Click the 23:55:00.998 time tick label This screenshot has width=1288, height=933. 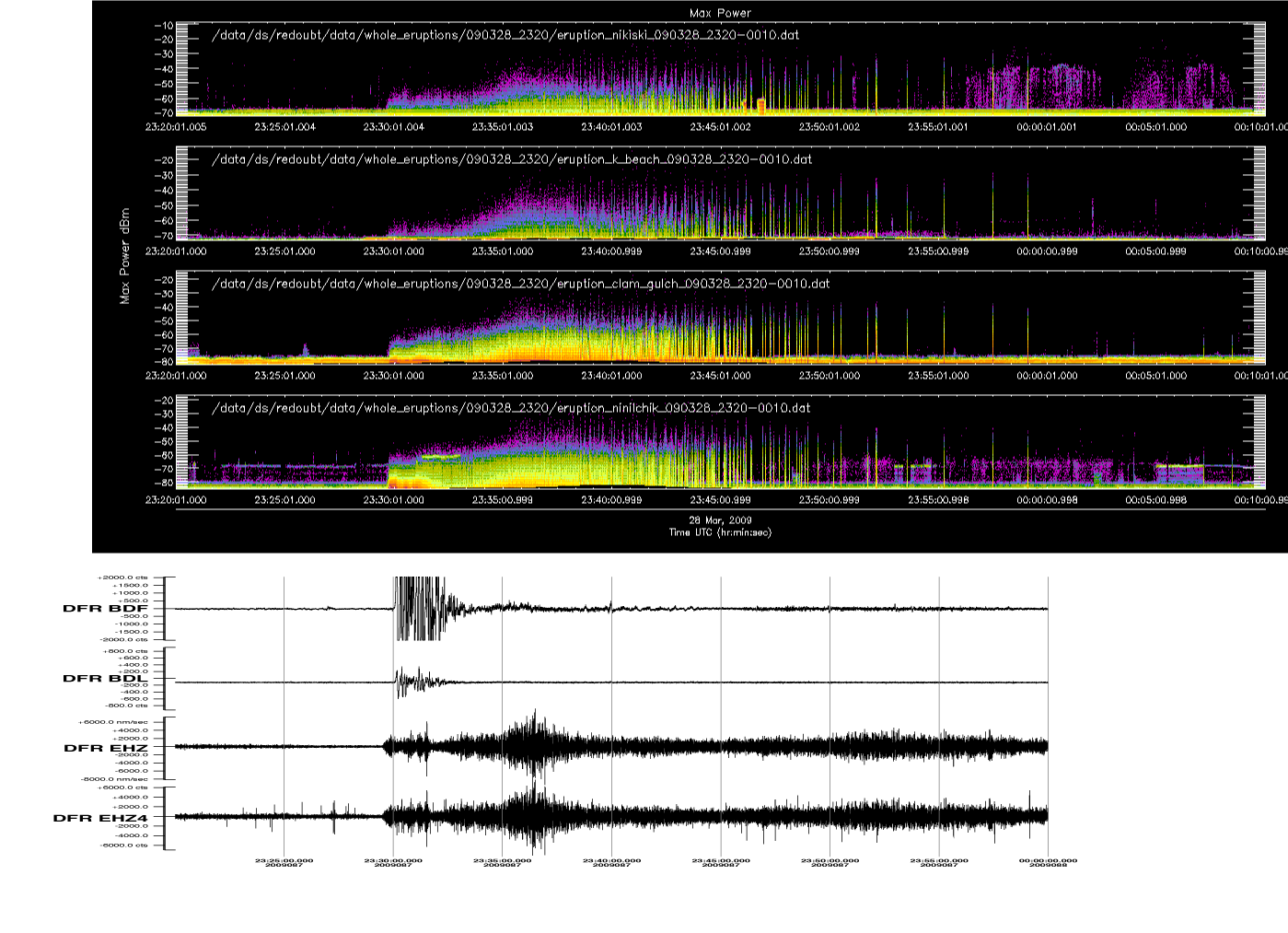[x=937, y=500]
